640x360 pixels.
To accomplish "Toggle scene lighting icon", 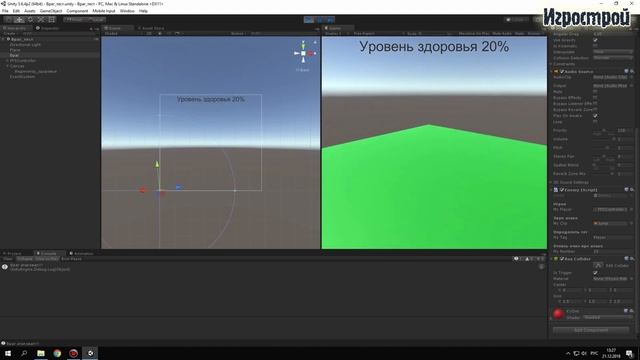I will 160,33.
